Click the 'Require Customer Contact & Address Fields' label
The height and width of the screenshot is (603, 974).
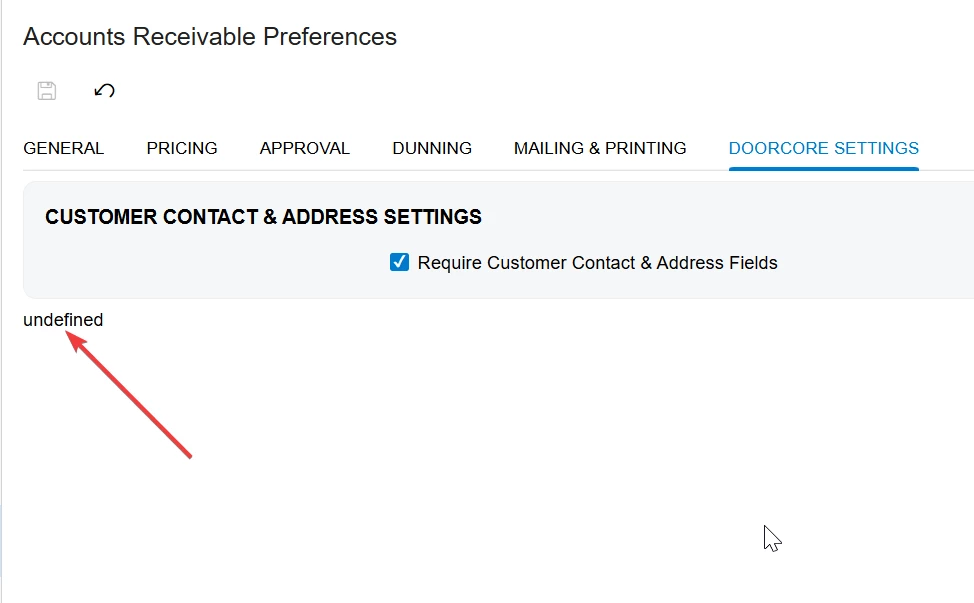(597, 263)
